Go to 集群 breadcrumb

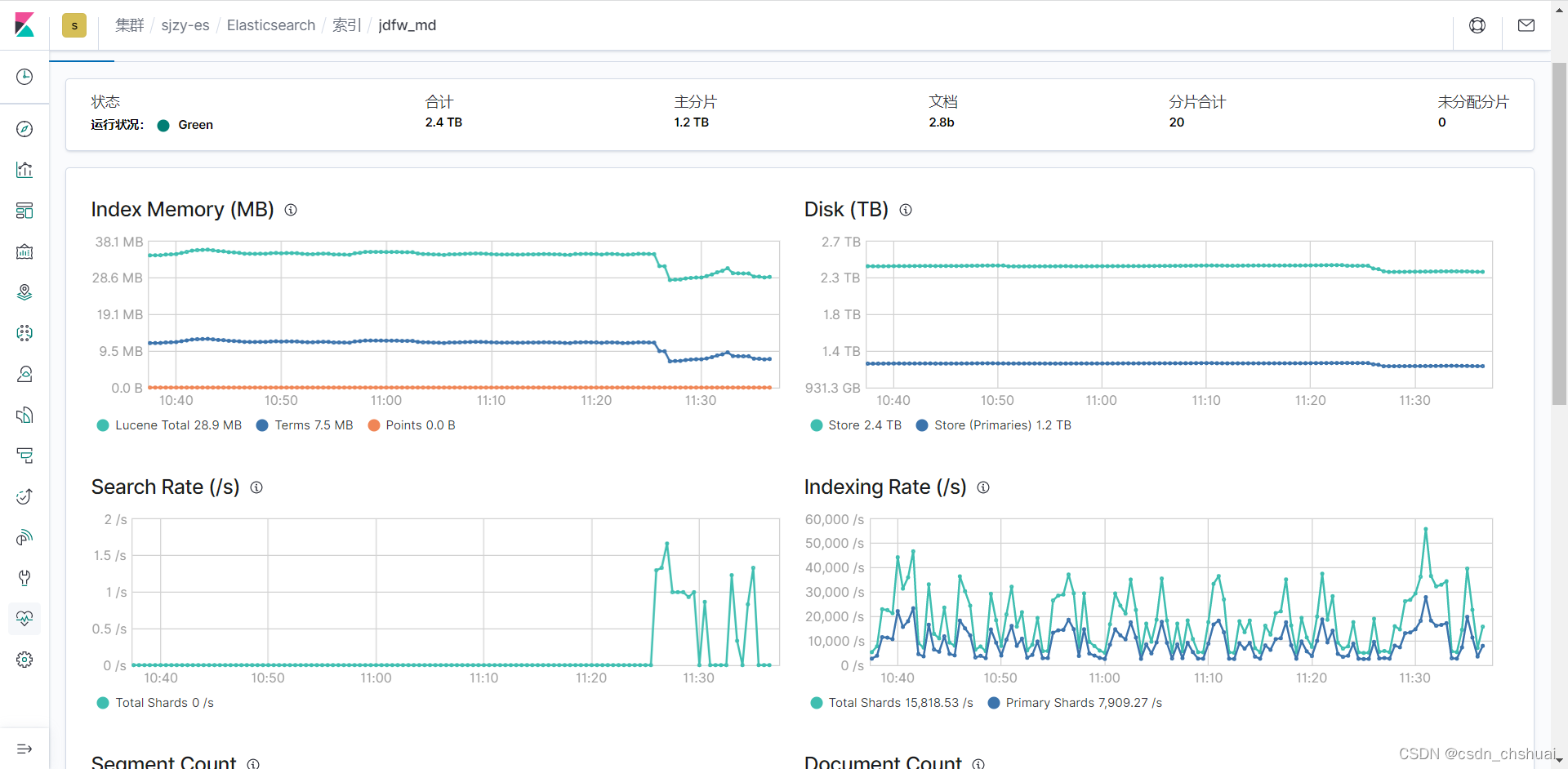[129, 25]
